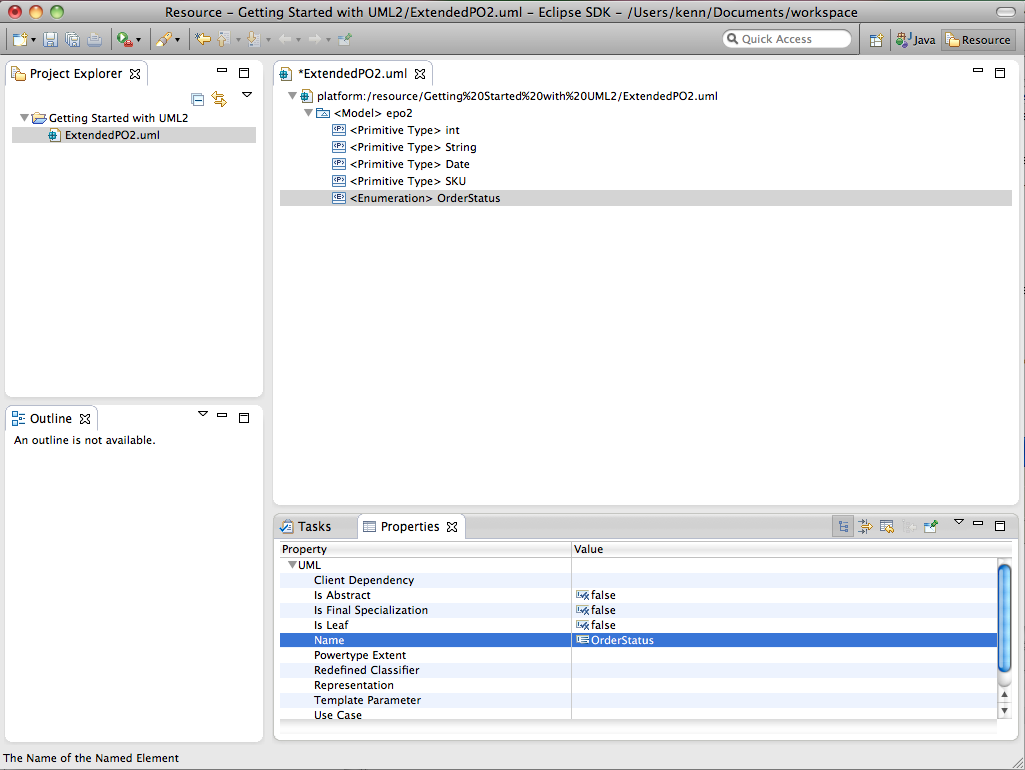Click the Run External Tools icon

tap(124, 40)
